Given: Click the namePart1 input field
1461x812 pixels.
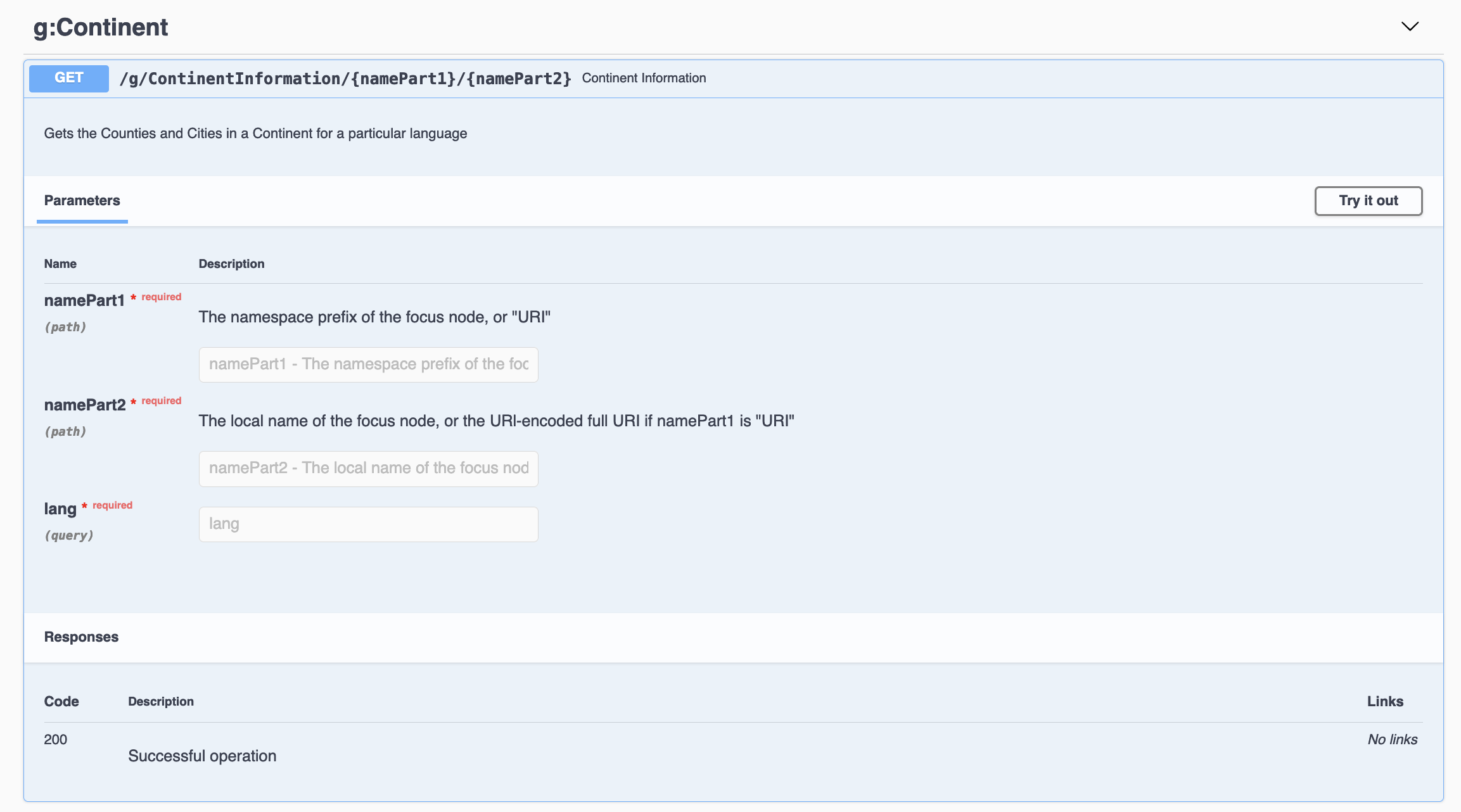Looking at the screenshot, I should (368, 364).
